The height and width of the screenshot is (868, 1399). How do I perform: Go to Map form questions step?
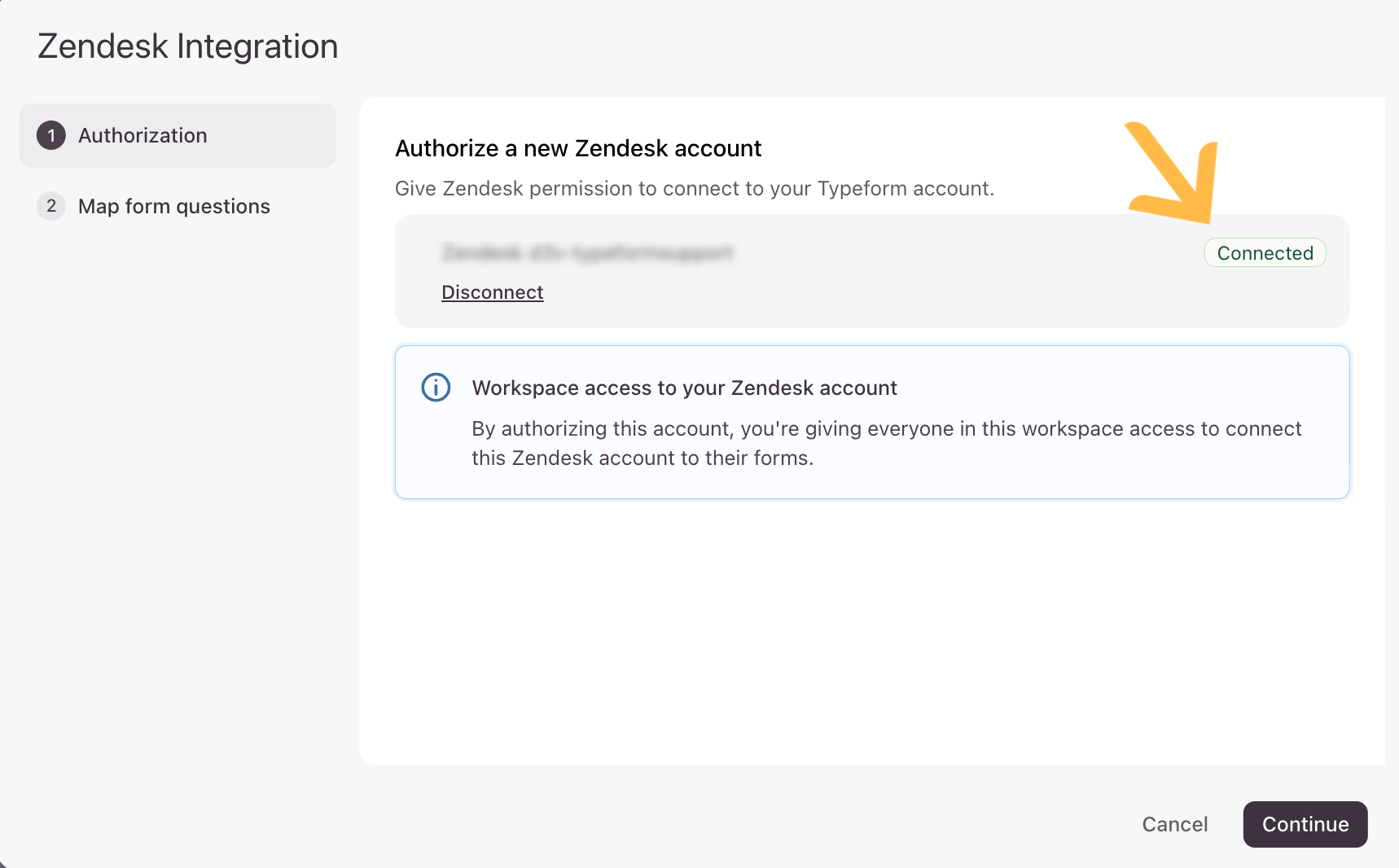click(x=173, y=206)
